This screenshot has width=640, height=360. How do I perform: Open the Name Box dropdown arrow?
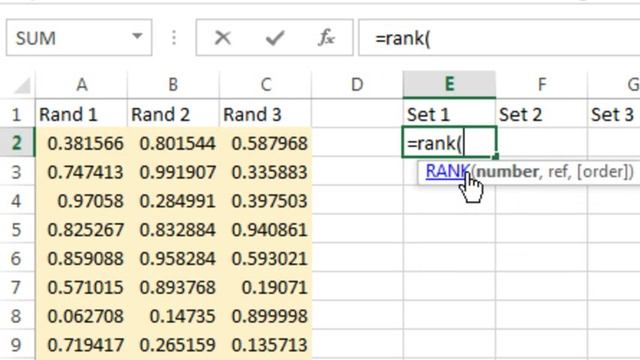[138, 37]
